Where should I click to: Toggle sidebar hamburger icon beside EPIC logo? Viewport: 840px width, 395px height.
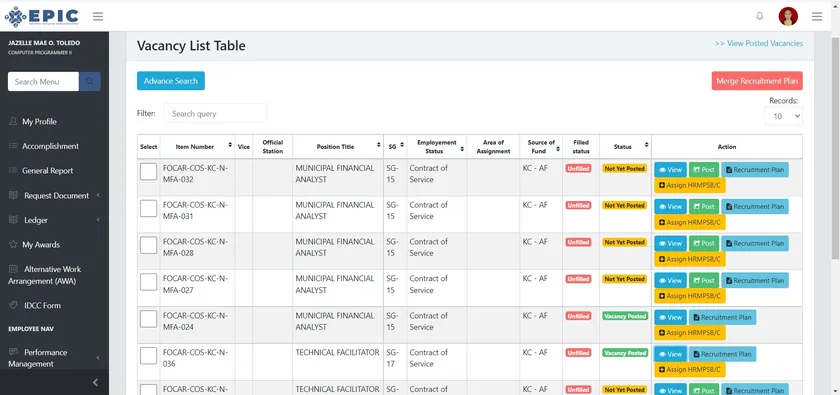[x=98, y=17]
